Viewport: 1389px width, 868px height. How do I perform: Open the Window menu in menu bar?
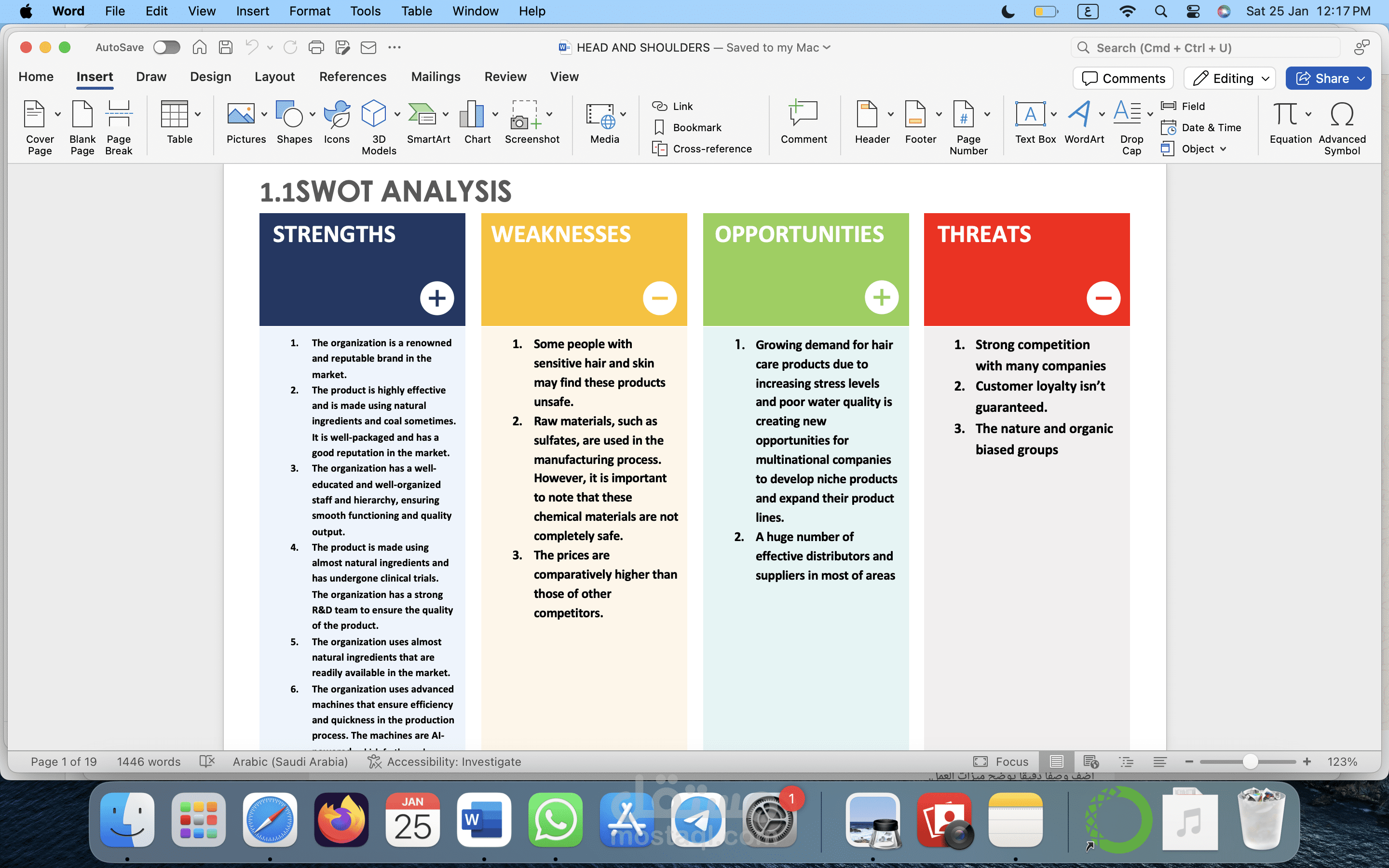[475, 12]
